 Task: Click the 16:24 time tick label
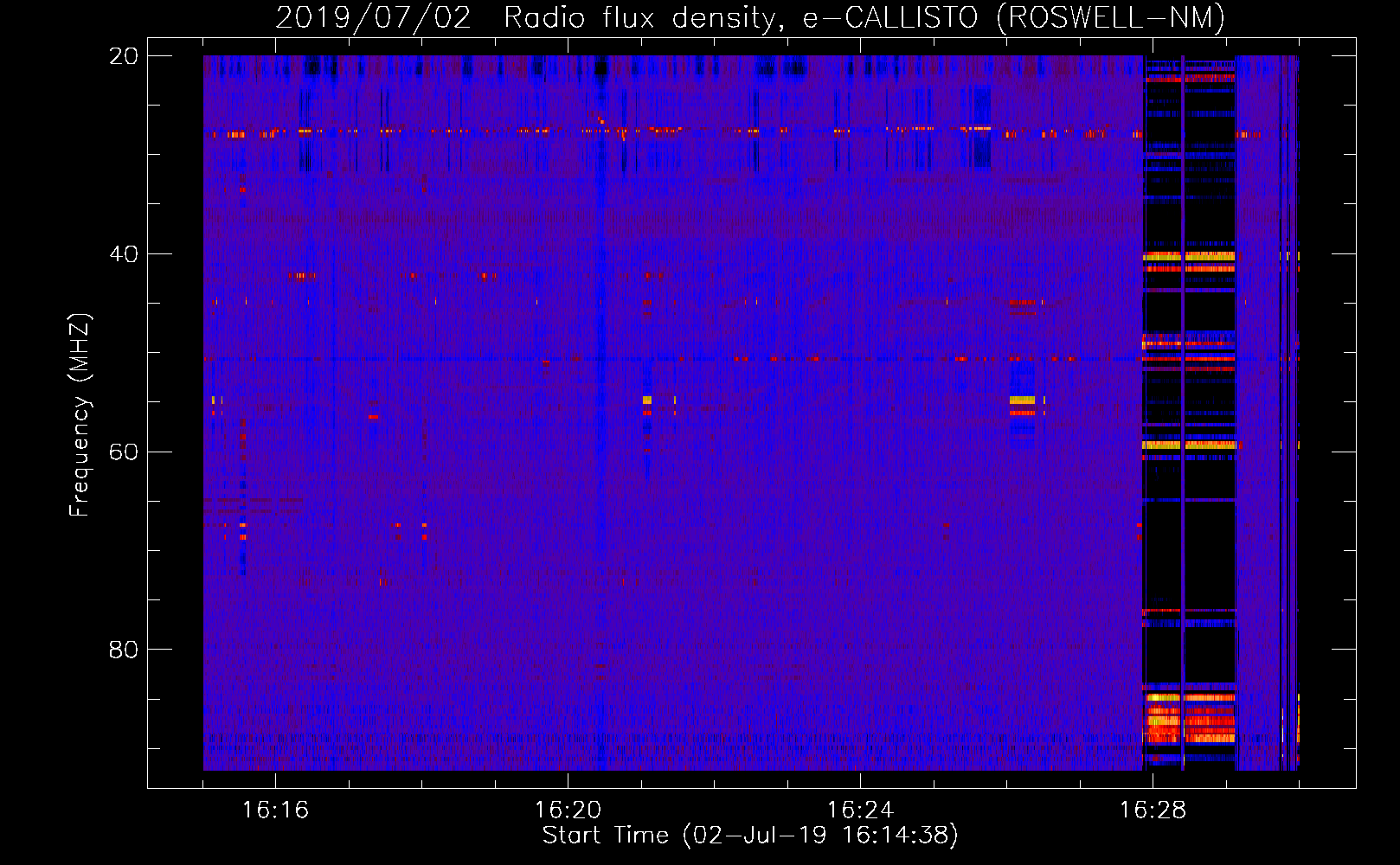pos(860,810)
